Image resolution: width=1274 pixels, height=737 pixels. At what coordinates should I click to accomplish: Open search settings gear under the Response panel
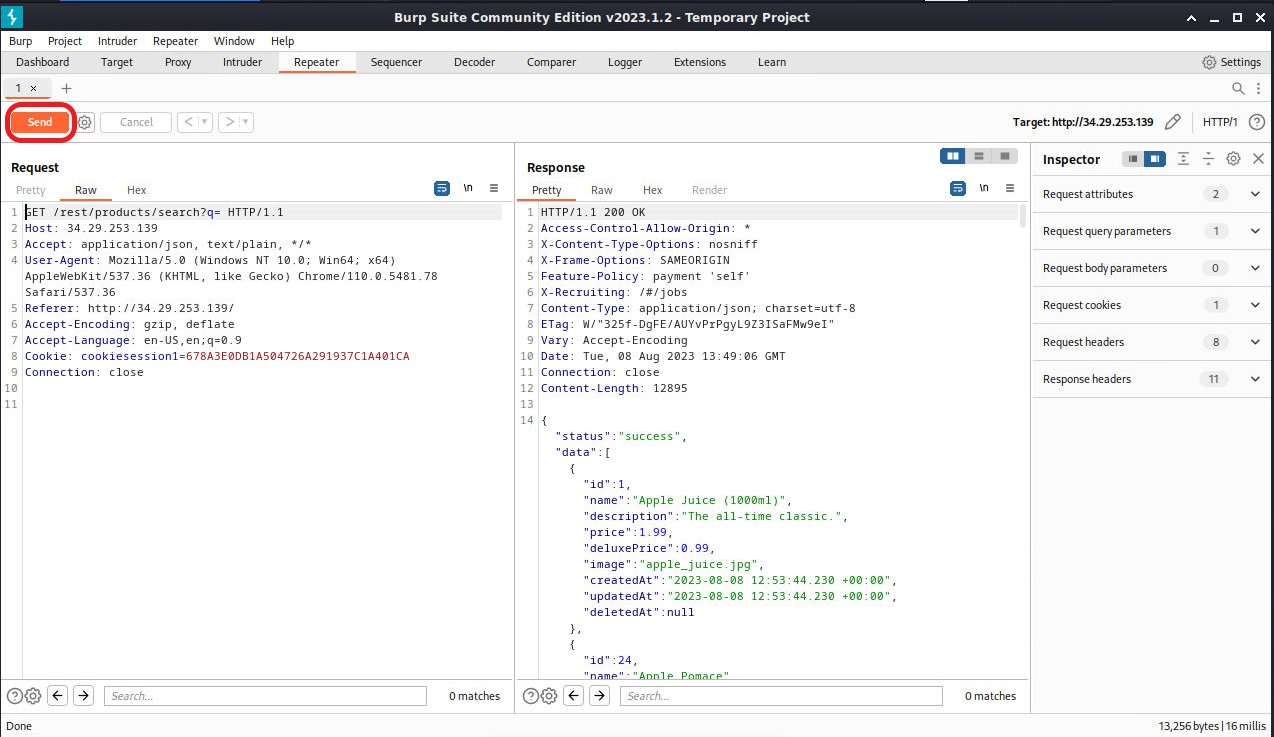point(548,696)
